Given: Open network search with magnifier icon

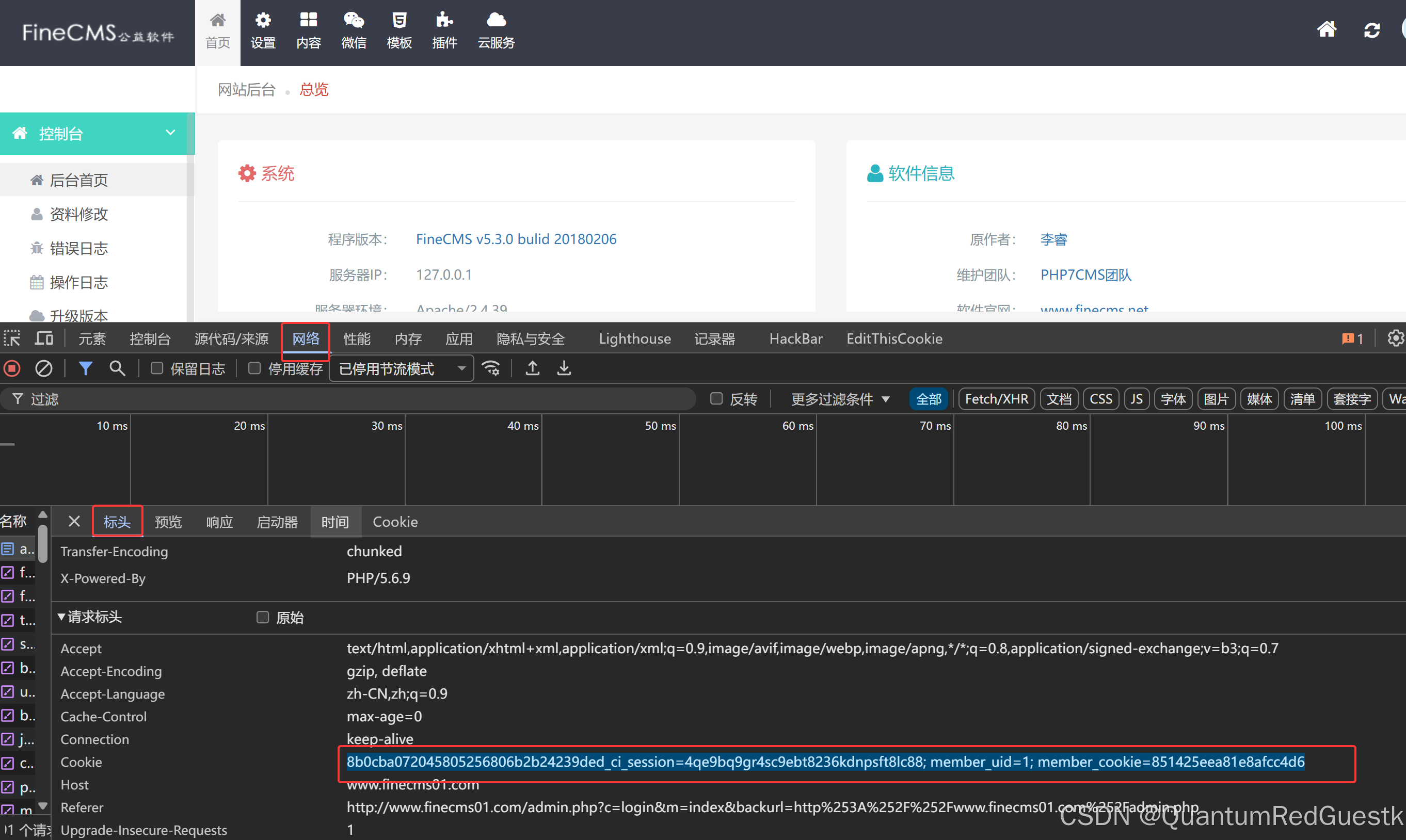Looking at the screenshot, I should [117, 369].
